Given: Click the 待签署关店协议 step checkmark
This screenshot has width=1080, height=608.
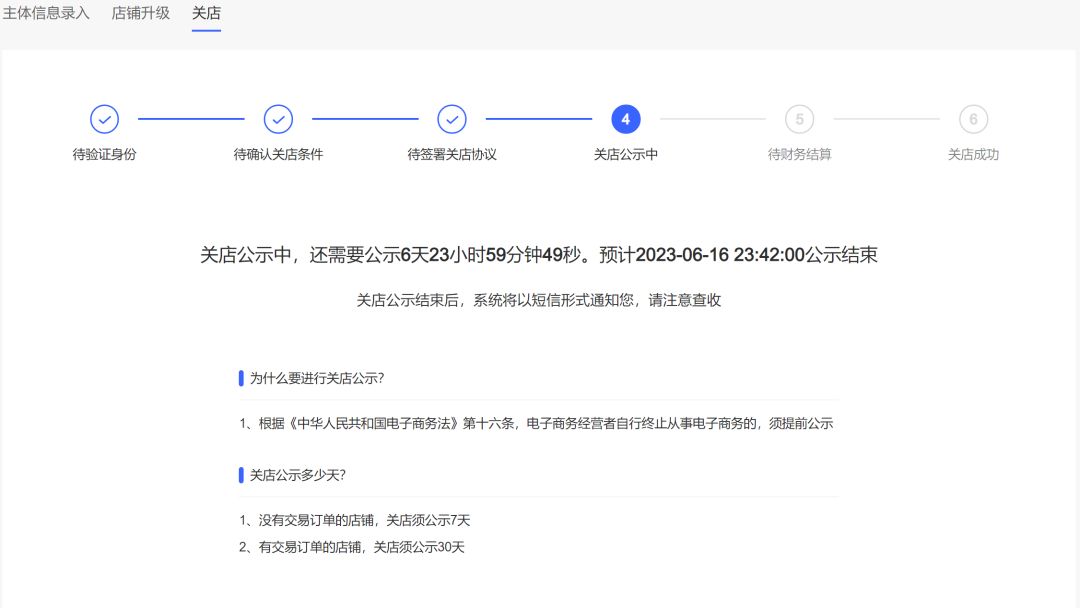Looking at the screenshot, I should tap(451, 118).
